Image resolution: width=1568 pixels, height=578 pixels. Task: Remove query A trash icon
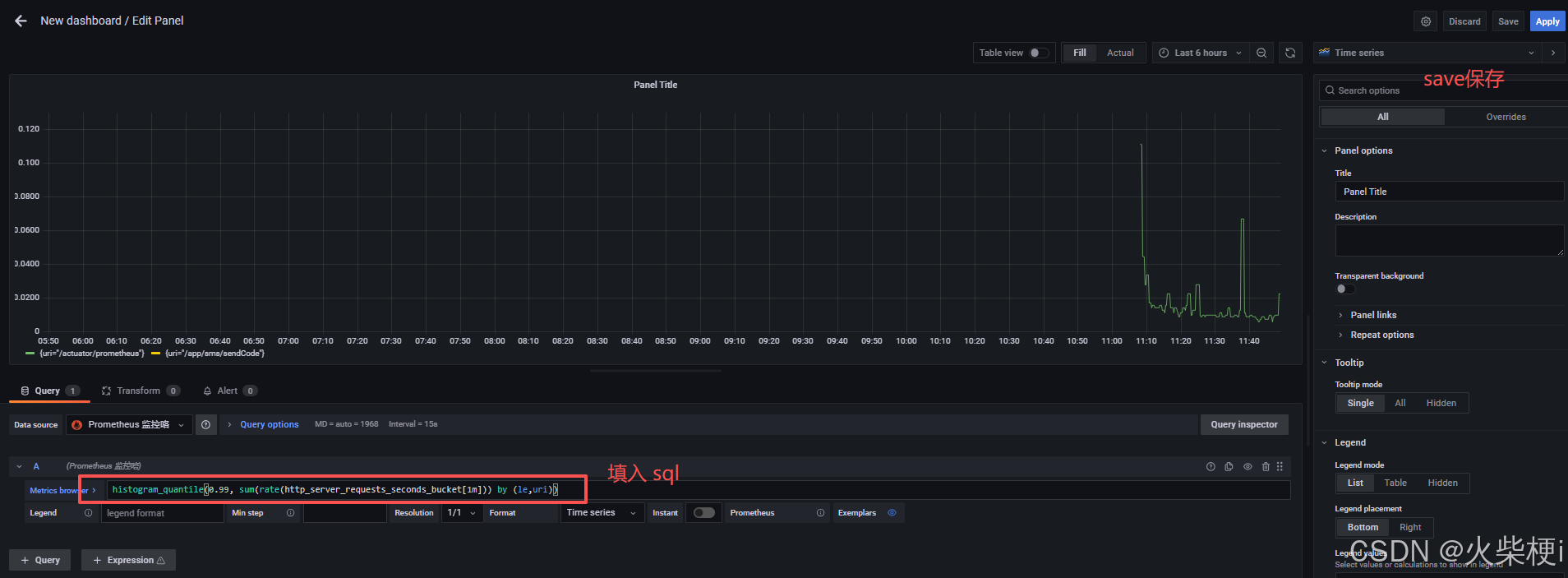click(1266, 466)
